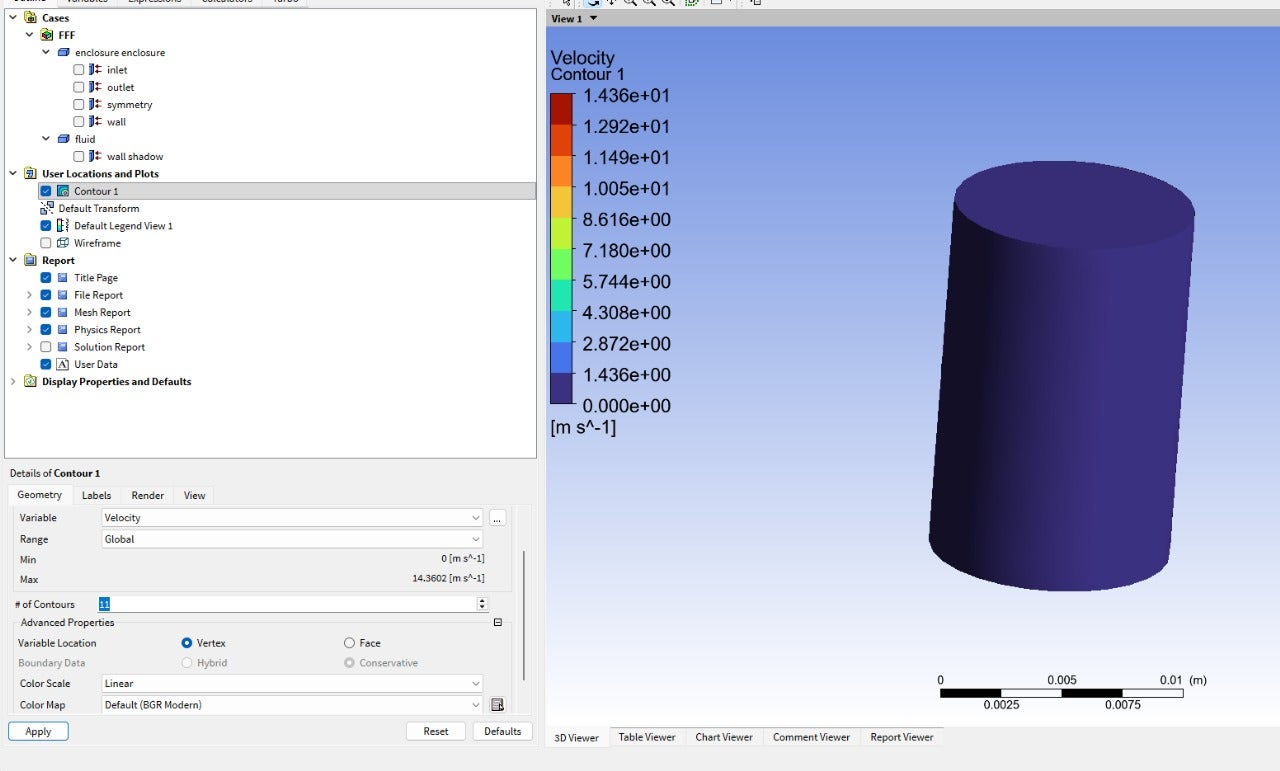Click the Title Page report icon
1280x771 pixels.
click(63, 278)
